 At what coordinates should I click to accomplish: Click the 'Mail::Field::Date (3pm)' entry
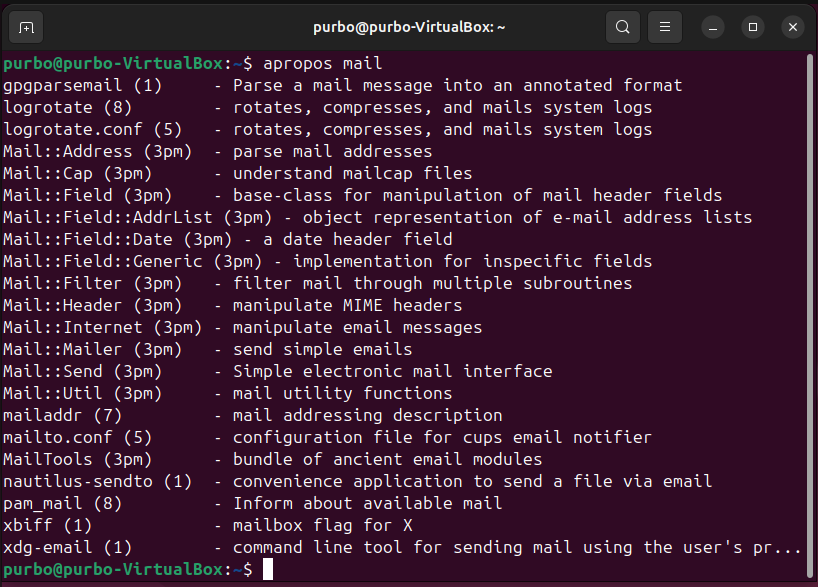pyautogui.click(x=117, y=239)
